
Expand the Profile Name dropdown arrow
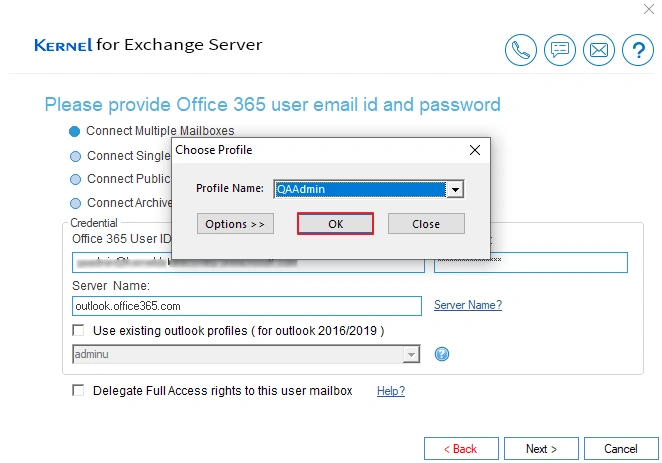click(x=455, y=190)
